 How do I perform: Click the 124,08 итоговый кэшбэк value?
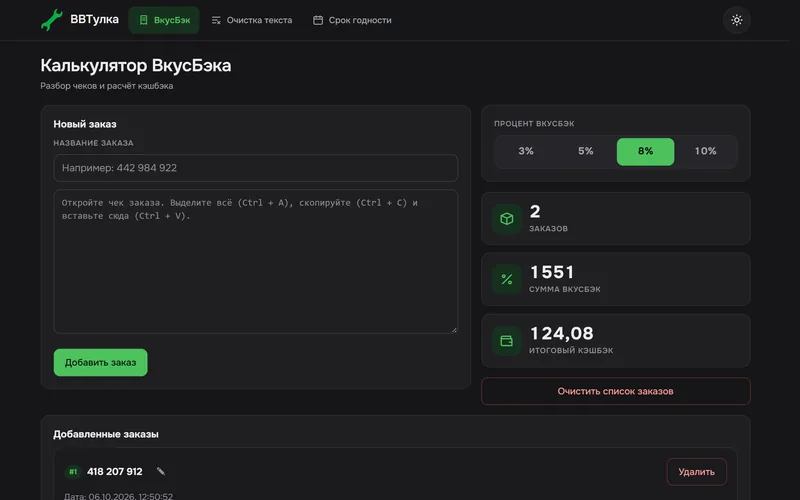[x=562, y=334]
